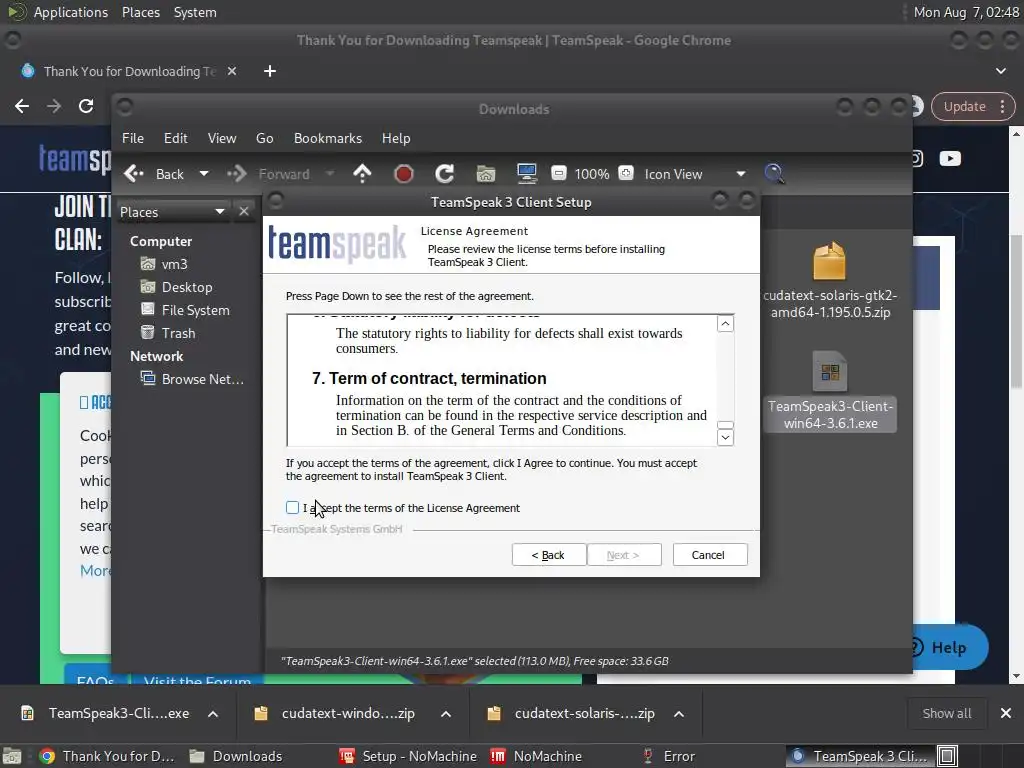Open the Places menu in top panel
Screen dimensions: 1024x768
pos(140,12)
